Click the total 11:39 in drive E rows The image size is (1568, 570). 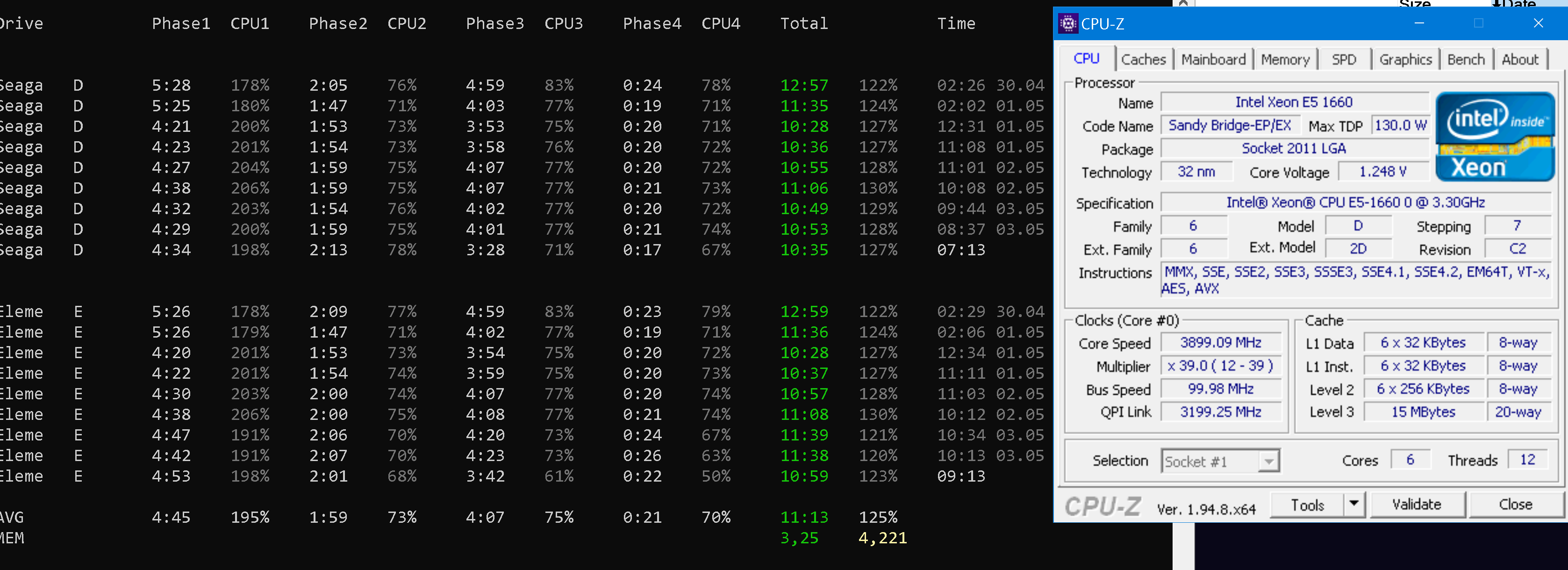coord(804,435)
